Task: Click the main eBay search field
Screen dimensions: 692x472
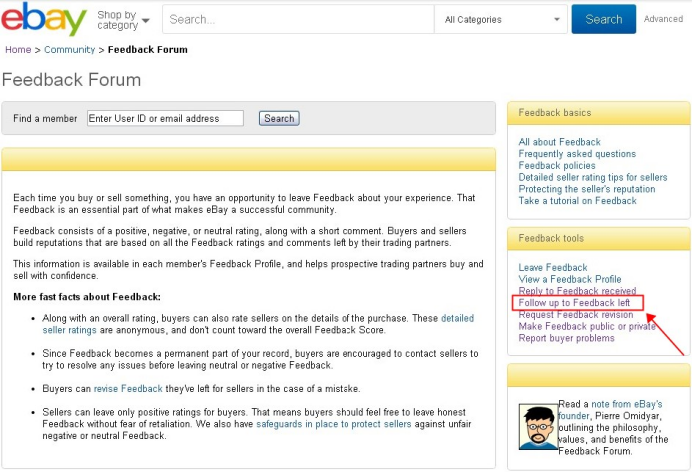Action: tap(298, 19)
